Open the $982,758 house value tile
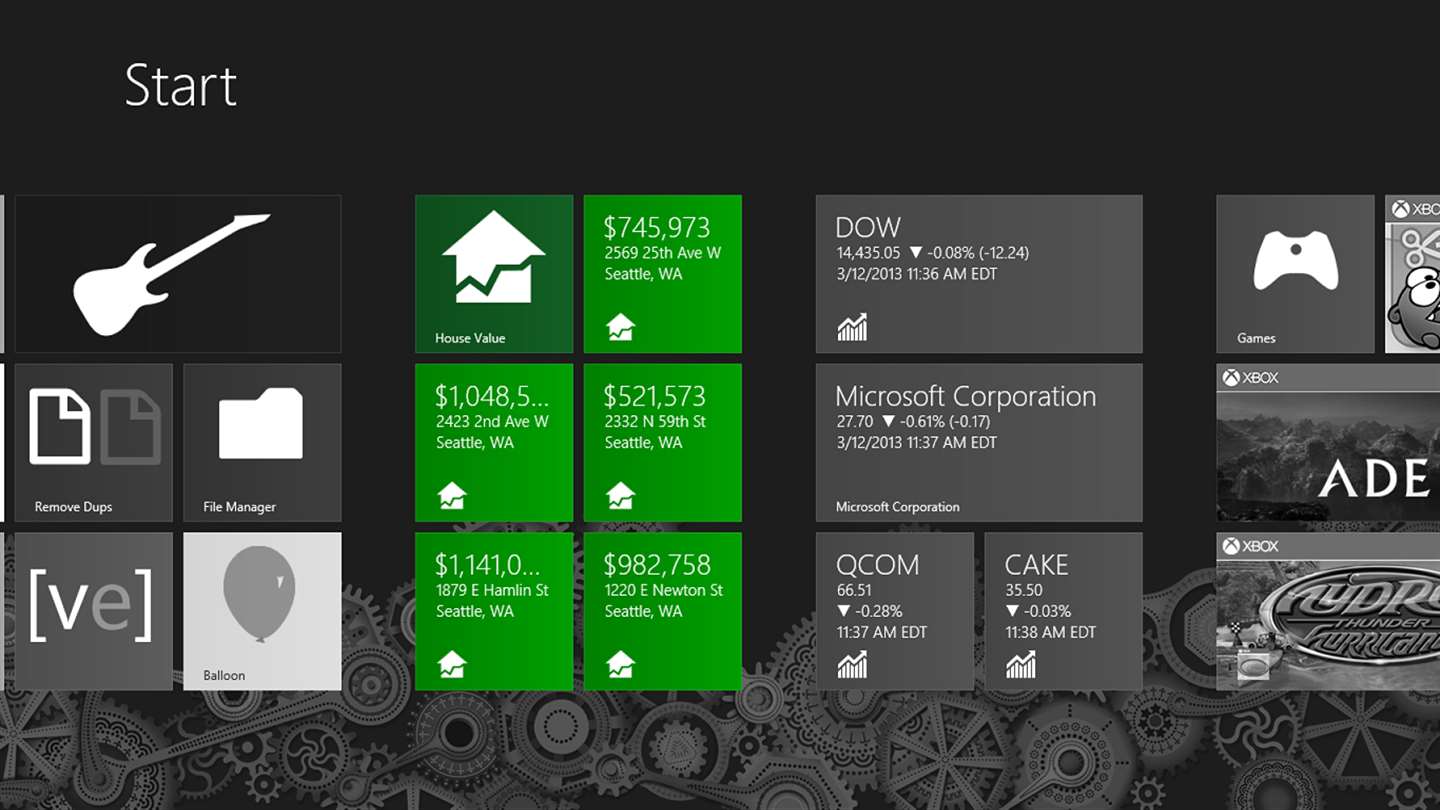 coord(663,611)
